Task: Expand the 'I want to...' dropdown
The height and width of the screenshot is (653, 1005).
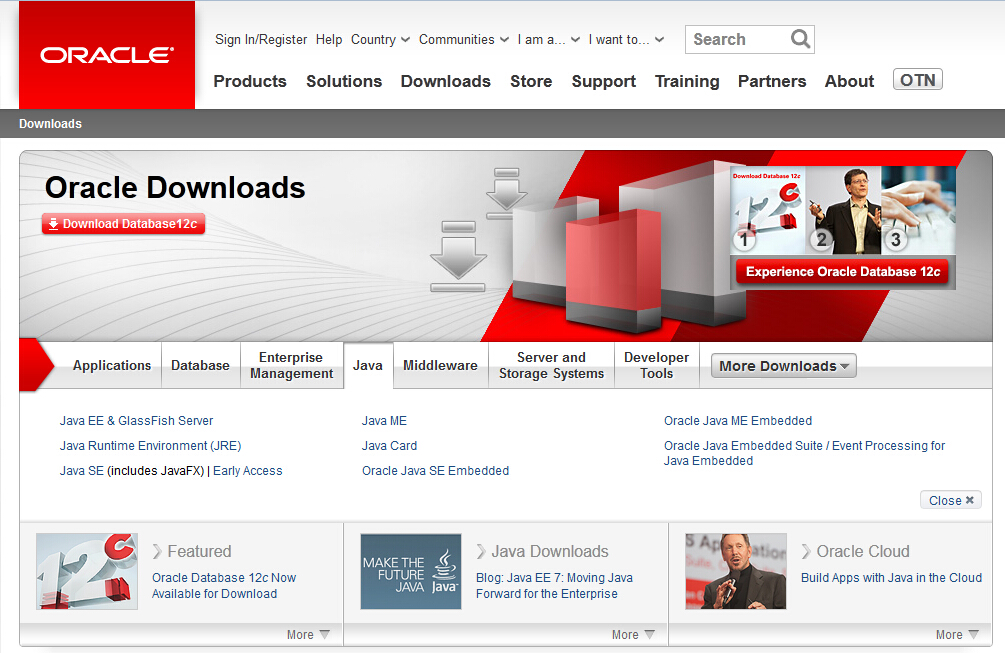Action: [626, 40]
